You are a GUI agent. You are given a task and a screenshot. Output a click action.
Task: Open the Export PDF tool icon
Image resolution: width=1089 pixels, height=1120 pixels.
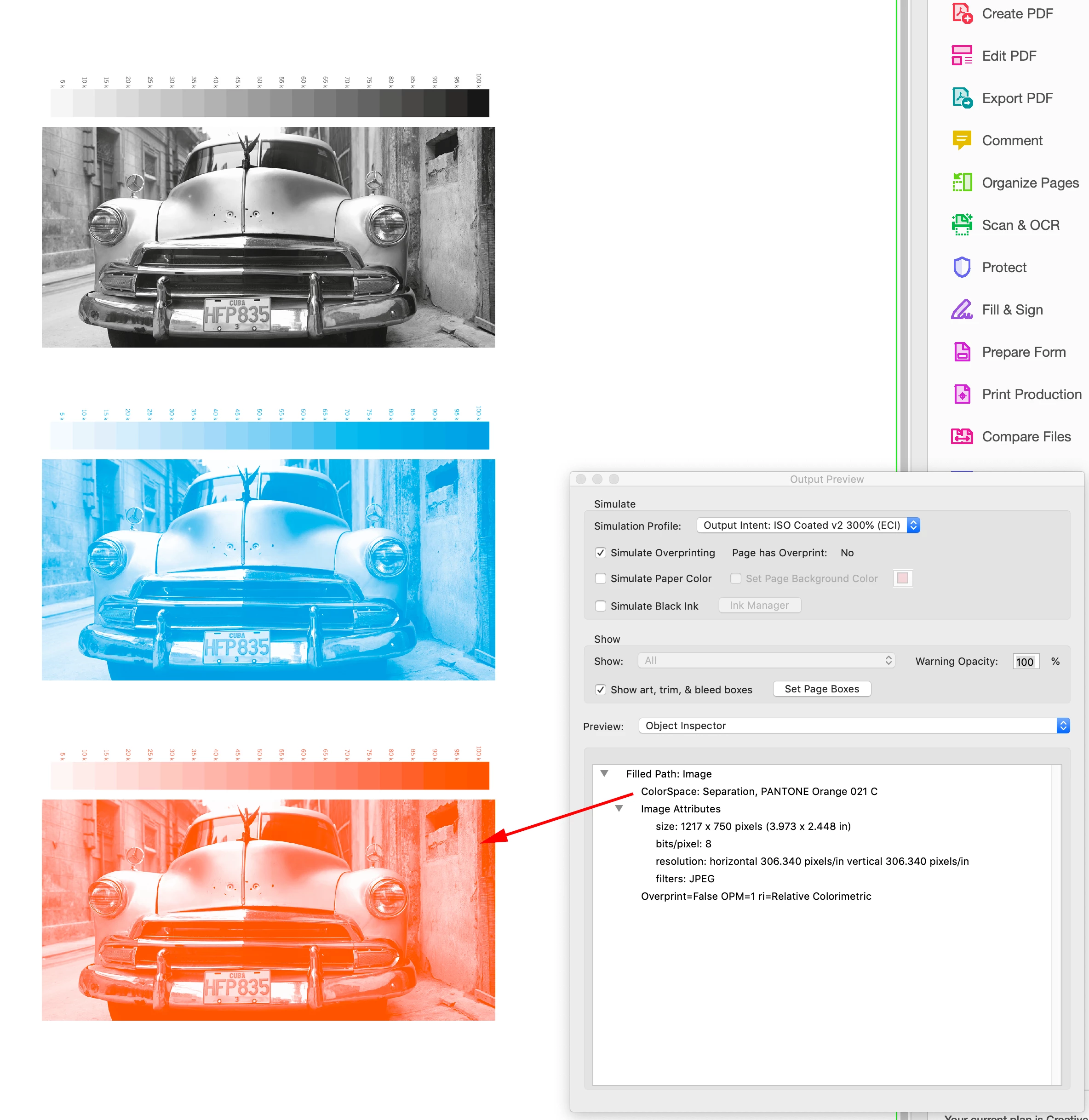click(x=962, y=98)
